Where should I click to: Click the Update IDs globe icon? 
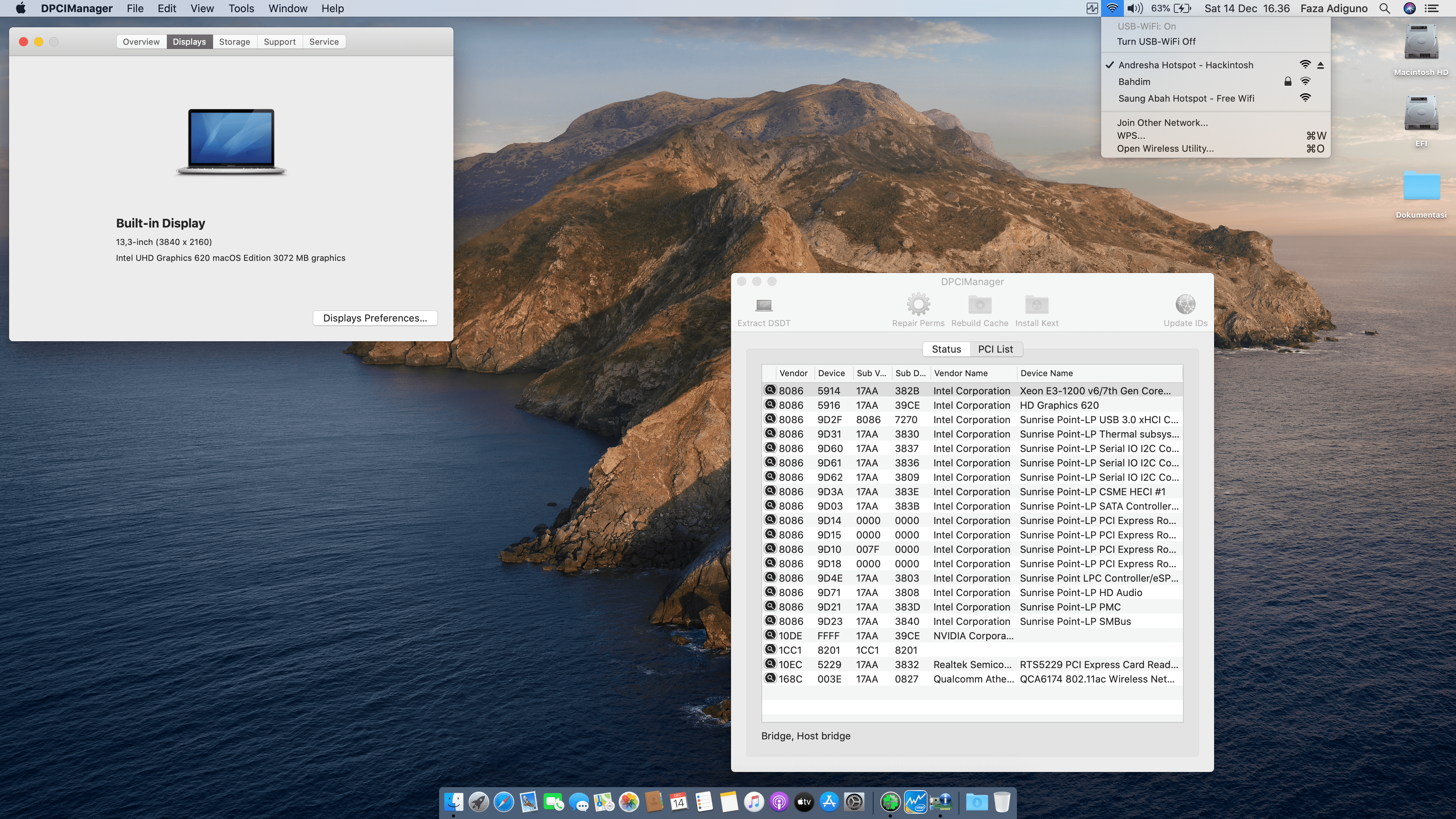1185,304
